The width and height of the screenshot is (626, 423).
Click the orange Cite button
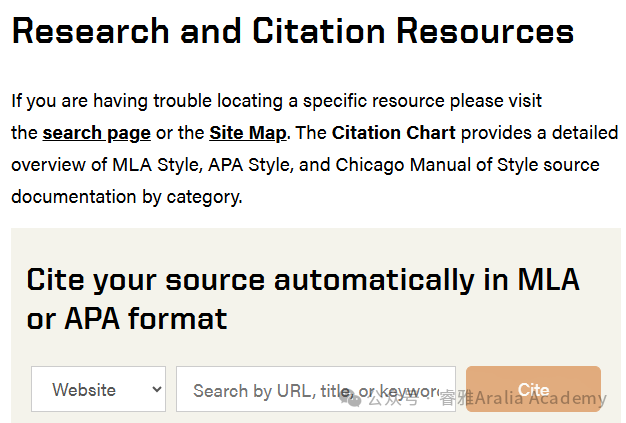tap(533, 389)
